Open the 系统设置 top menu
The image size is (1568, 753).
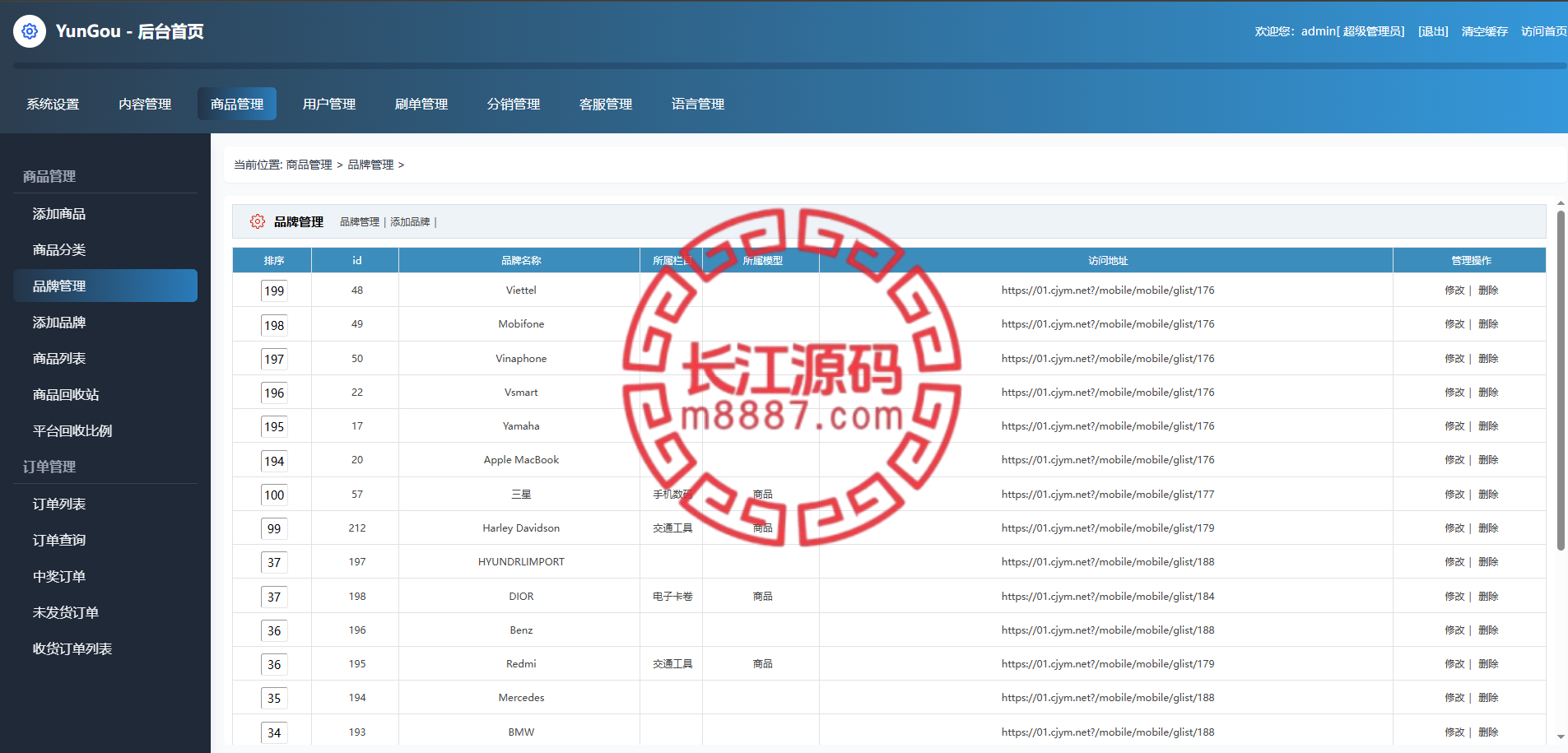point(53,104)
